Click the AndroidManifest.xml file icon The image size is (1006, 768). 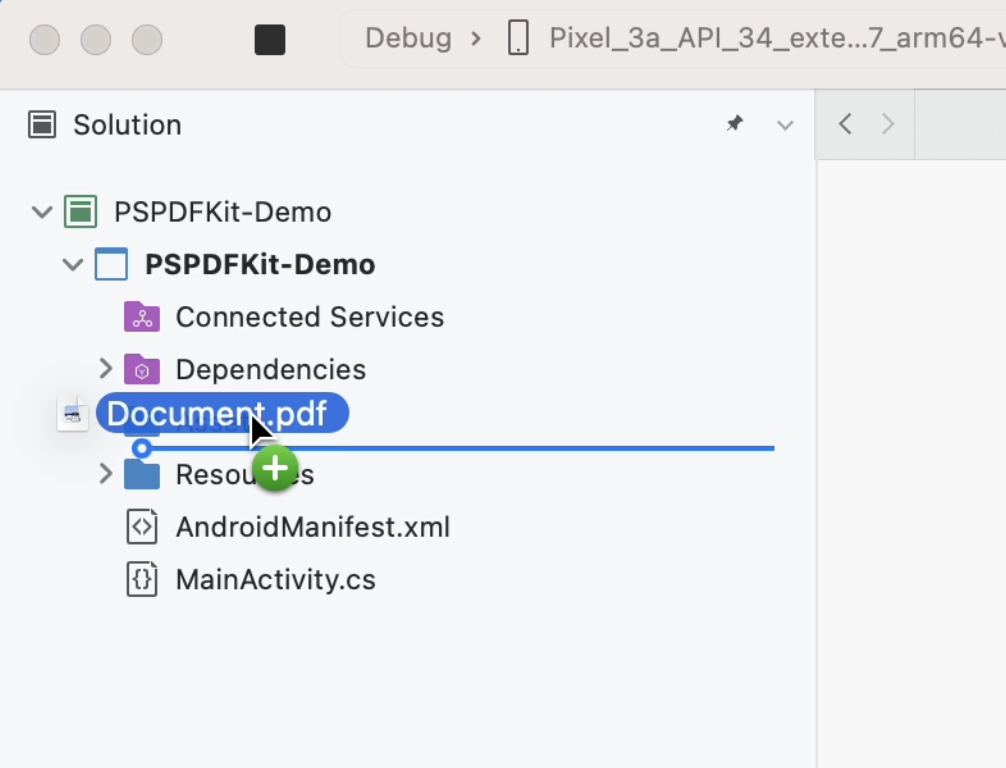[141, 527]
